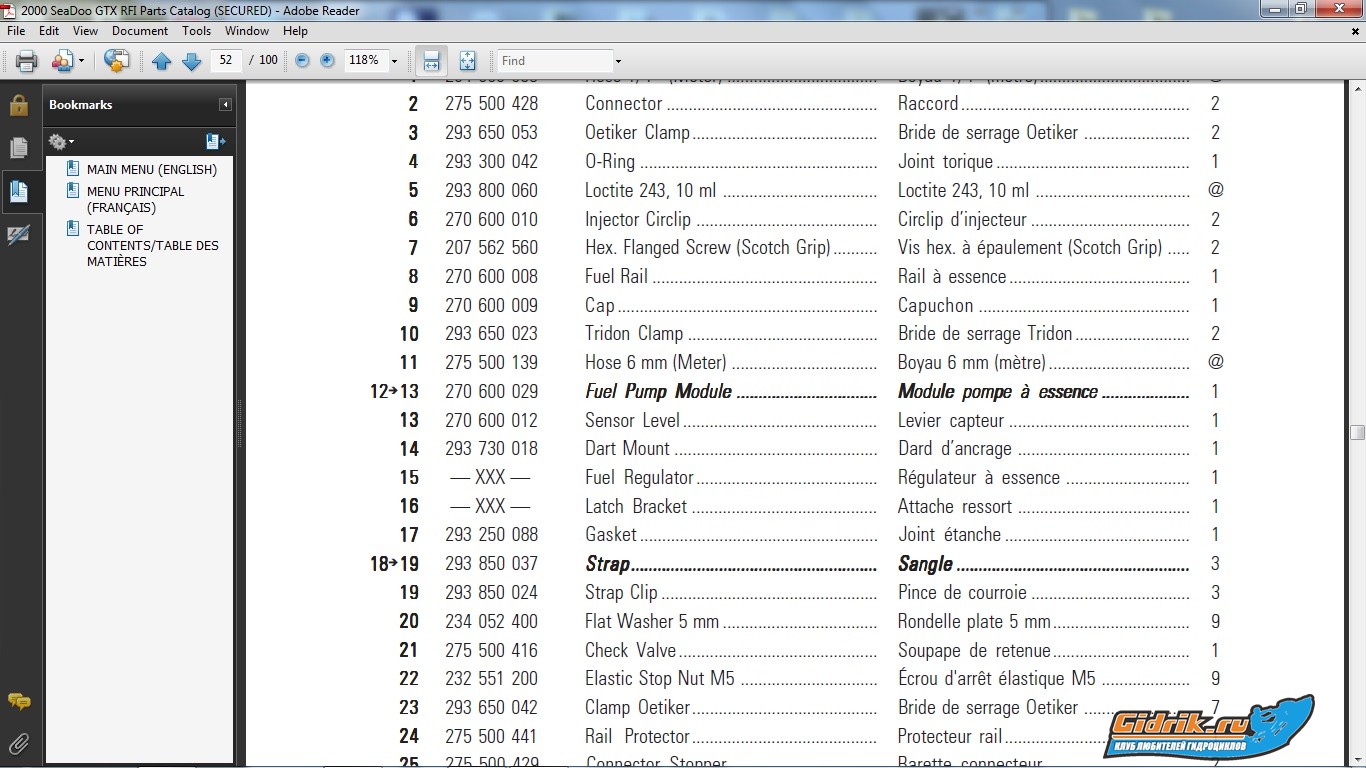Toggle fit one full page view
The image size is (1366, 768).
[467, 61]
